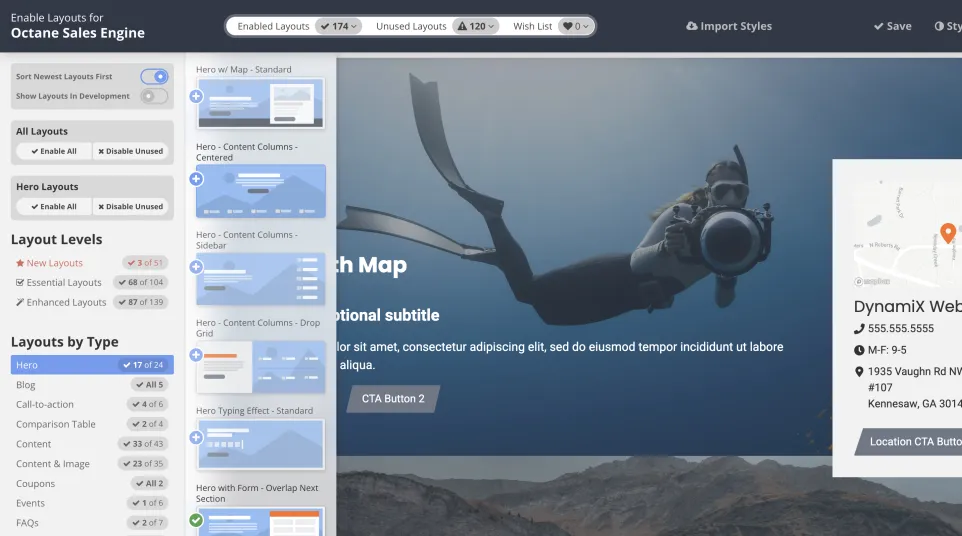Select the Blog layout type

coord(92,385)
